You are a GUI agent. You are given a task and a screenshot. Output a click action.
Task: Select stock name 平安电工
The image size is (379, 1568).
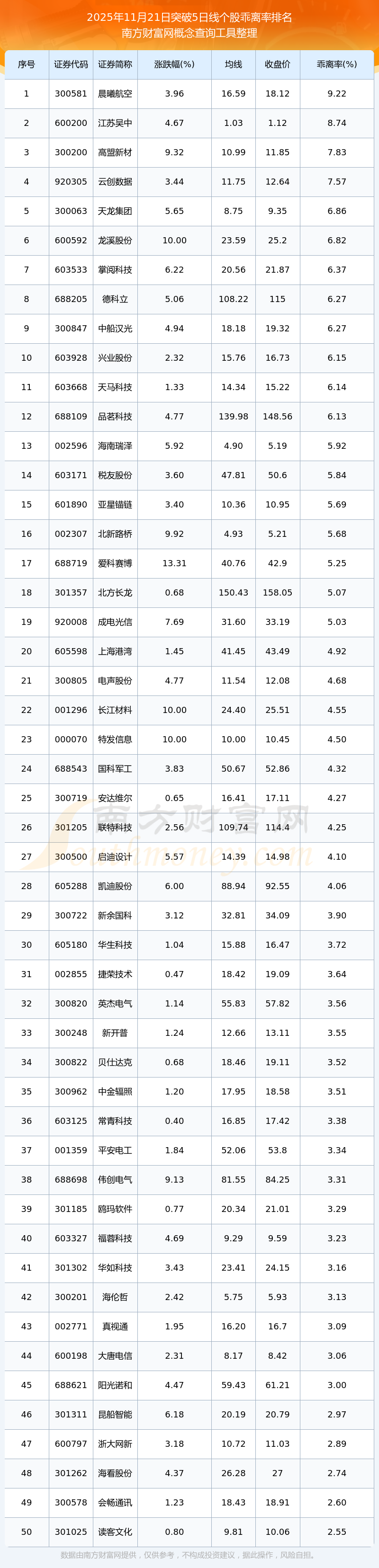tap(115, 1150)
